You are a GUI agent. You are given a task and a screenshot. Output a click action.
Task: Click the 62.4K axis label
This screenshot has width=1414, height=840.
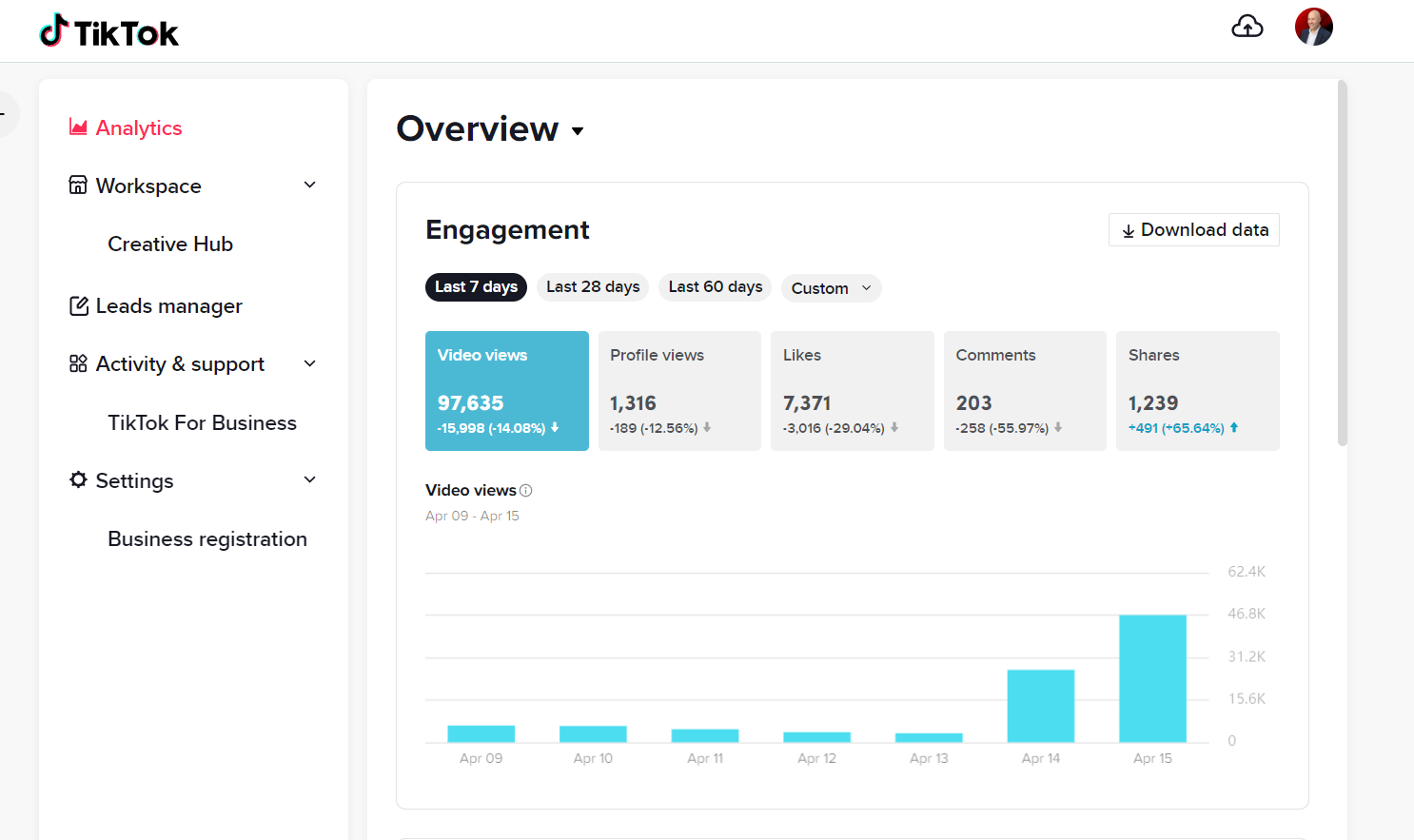[1247, 572]
